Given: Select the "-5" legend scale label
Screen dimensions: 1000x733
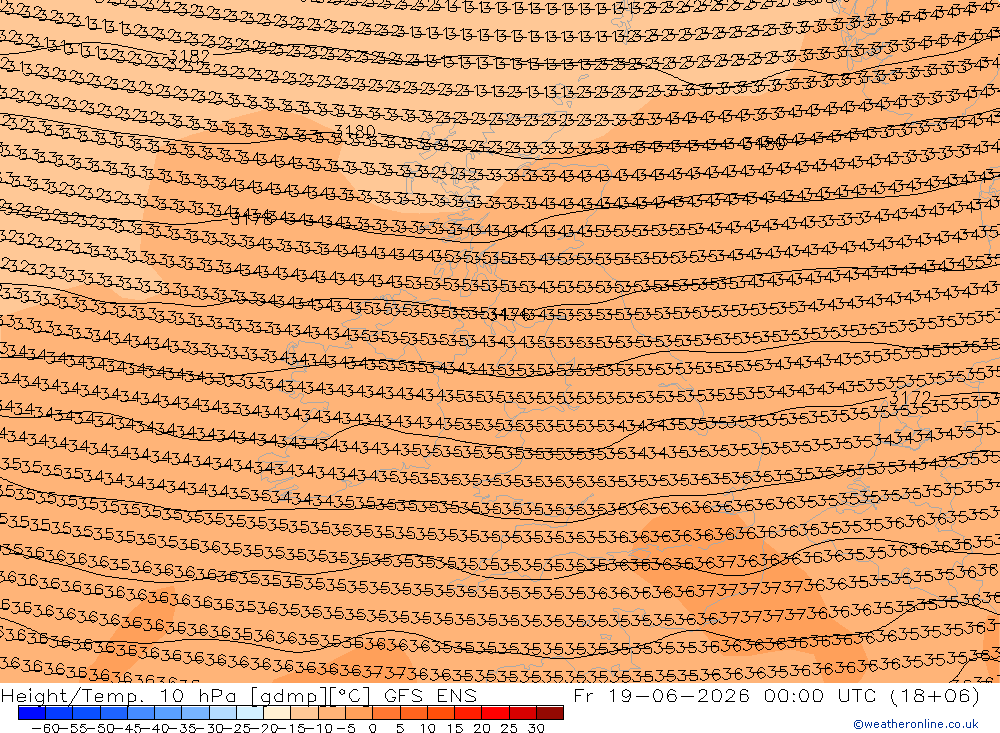Looking at the screenshot, I should (346, 728).
